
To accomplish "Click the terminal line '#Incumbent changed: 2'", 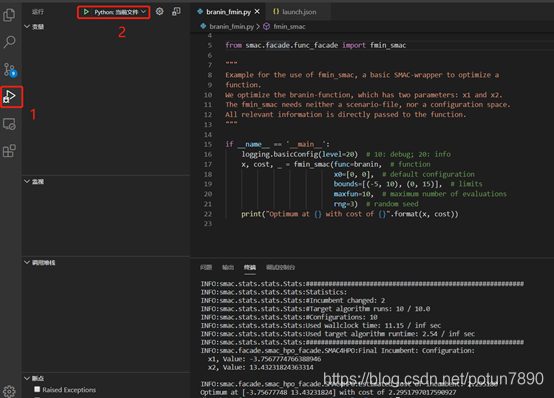I will pyautogui.click(x=293, y=300).
